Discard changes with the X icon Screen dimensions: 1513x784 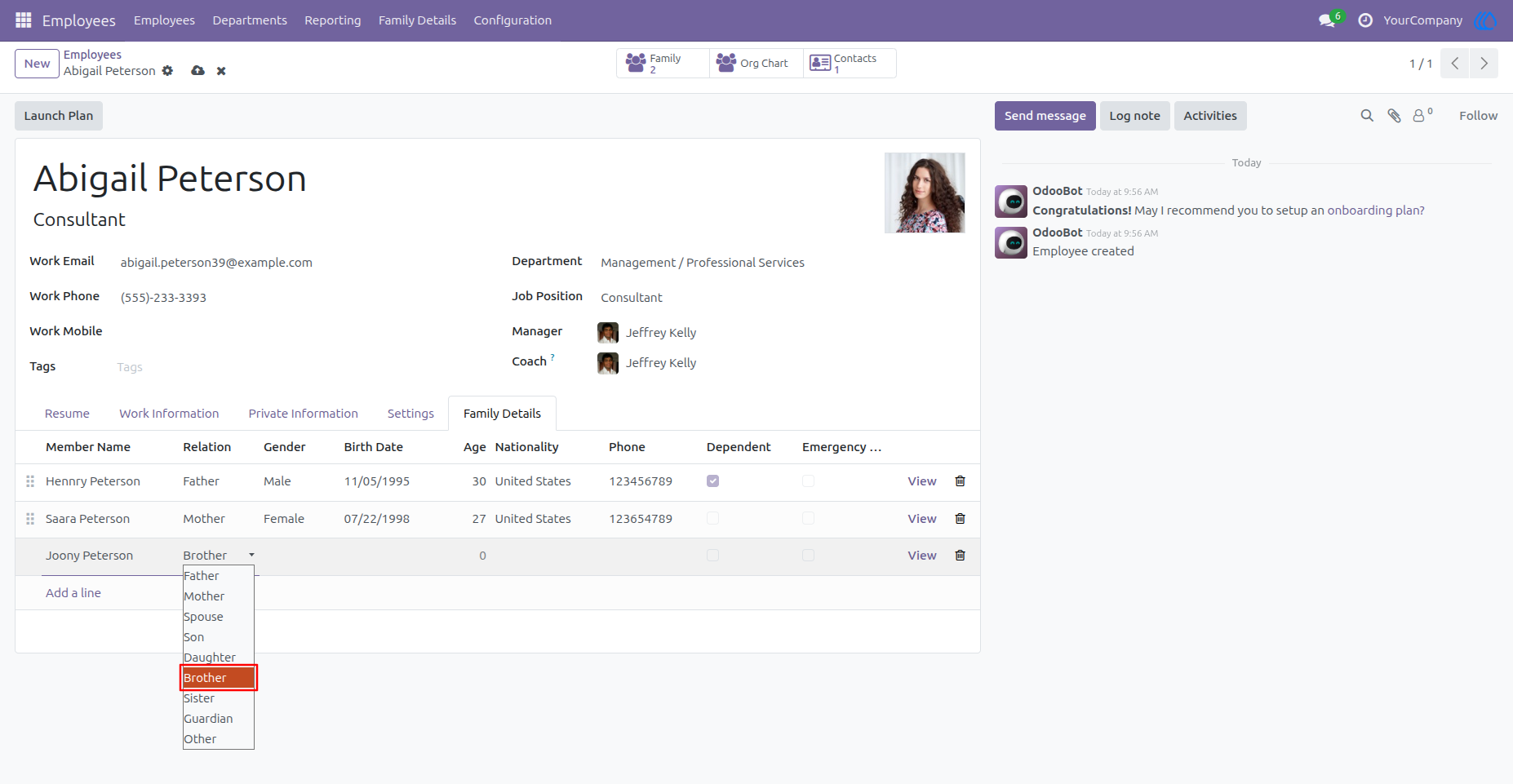(221, 71)
